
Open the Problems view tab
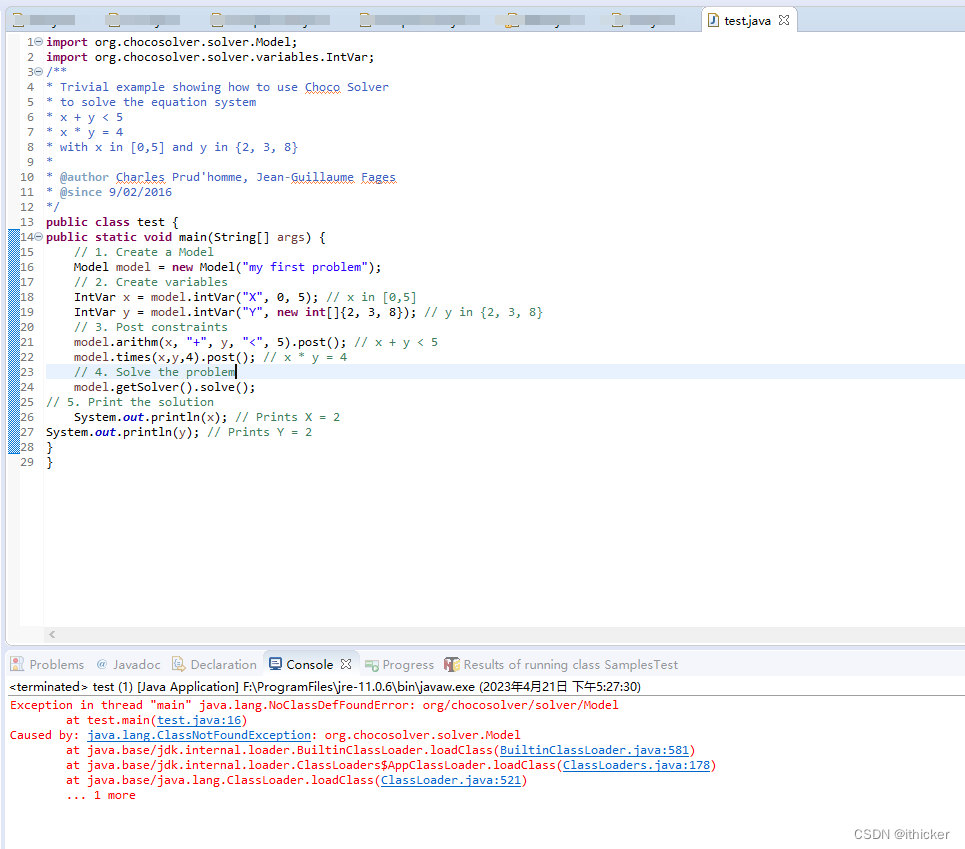click(x=48, y=664)
